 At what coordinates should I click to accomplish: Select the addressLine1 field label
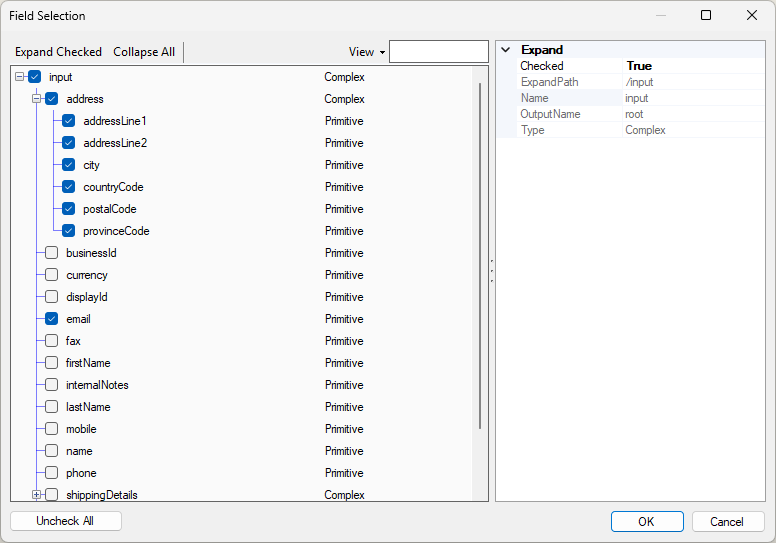pyautogui.click(x=115, y=121)
